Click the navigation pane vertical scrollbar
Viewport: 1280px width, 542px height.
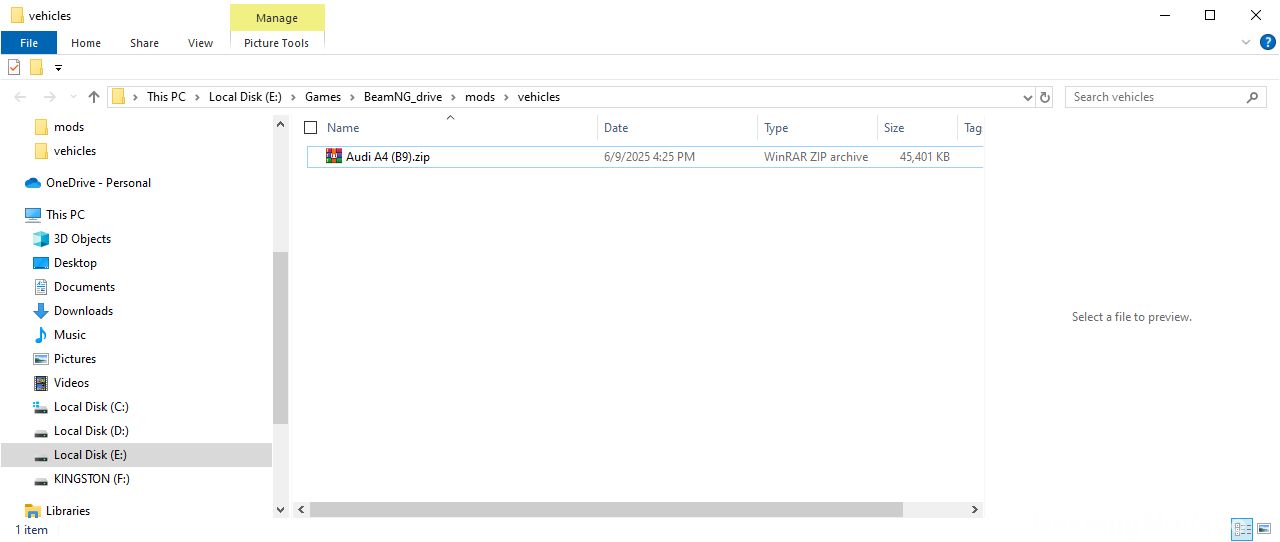coord(280,338)
